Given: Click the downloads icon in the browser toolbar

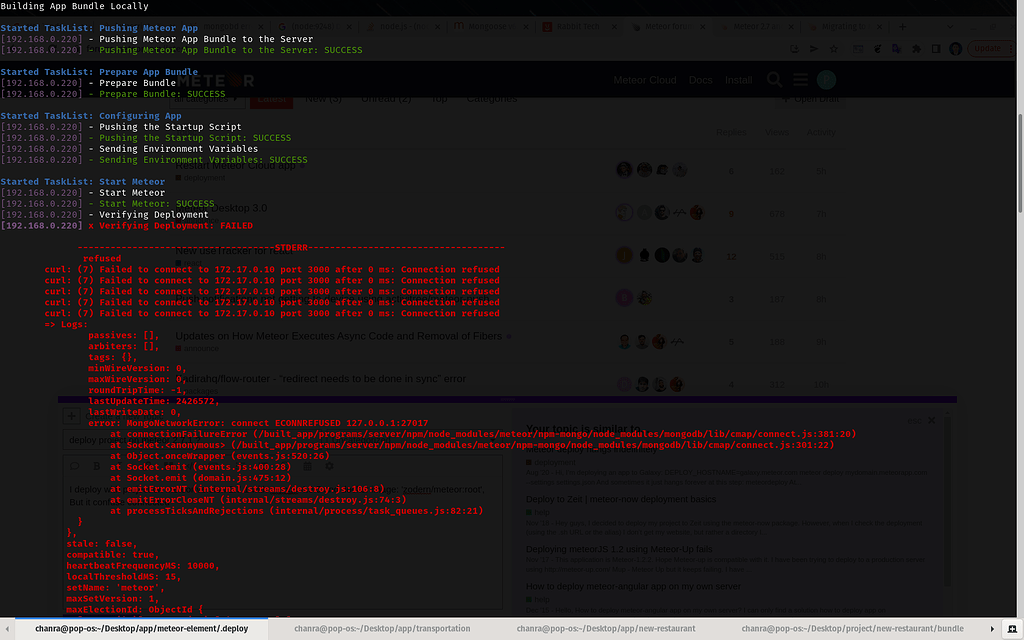Looking at the screenshot, I should [x=795, y=48].
